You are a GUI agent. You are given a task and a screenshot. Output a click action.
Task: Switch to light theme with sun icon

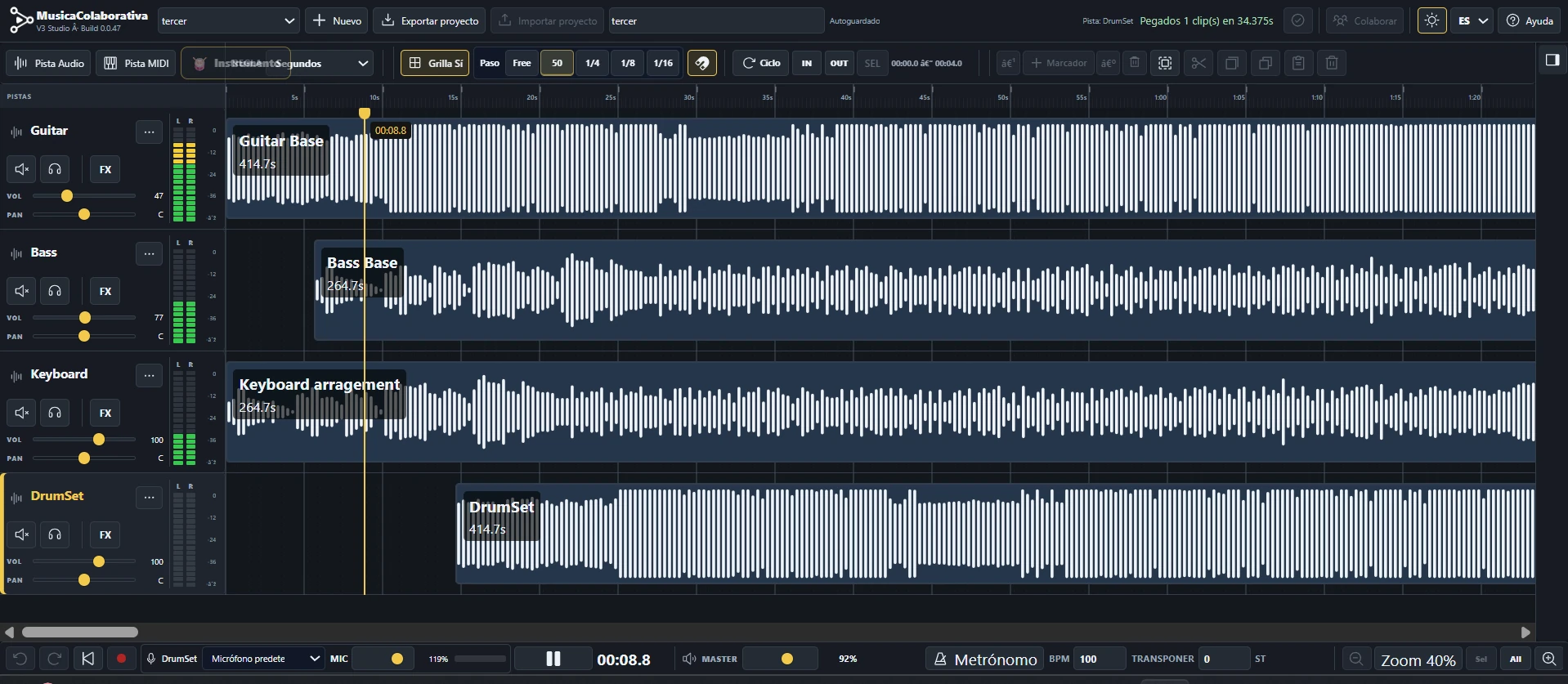1431,20
